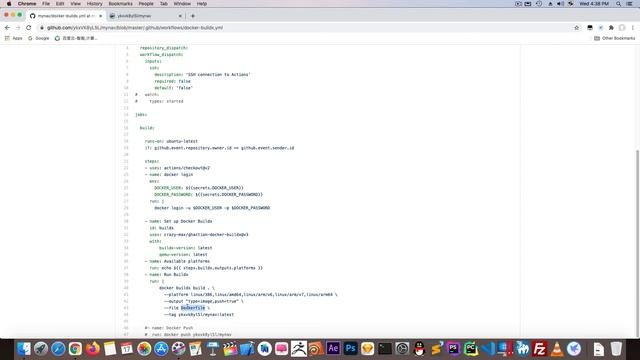Click the 'name: Set up Docker Buildx' line
640x360 pixels.
coord(178,221)
